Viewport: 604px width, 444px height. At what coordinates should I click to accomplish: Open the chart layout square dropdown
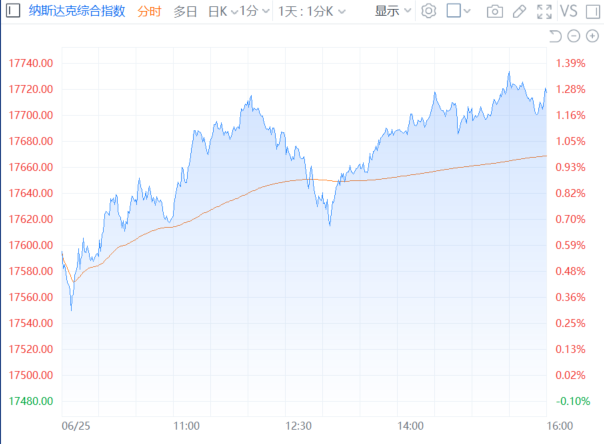click(459, 11)
